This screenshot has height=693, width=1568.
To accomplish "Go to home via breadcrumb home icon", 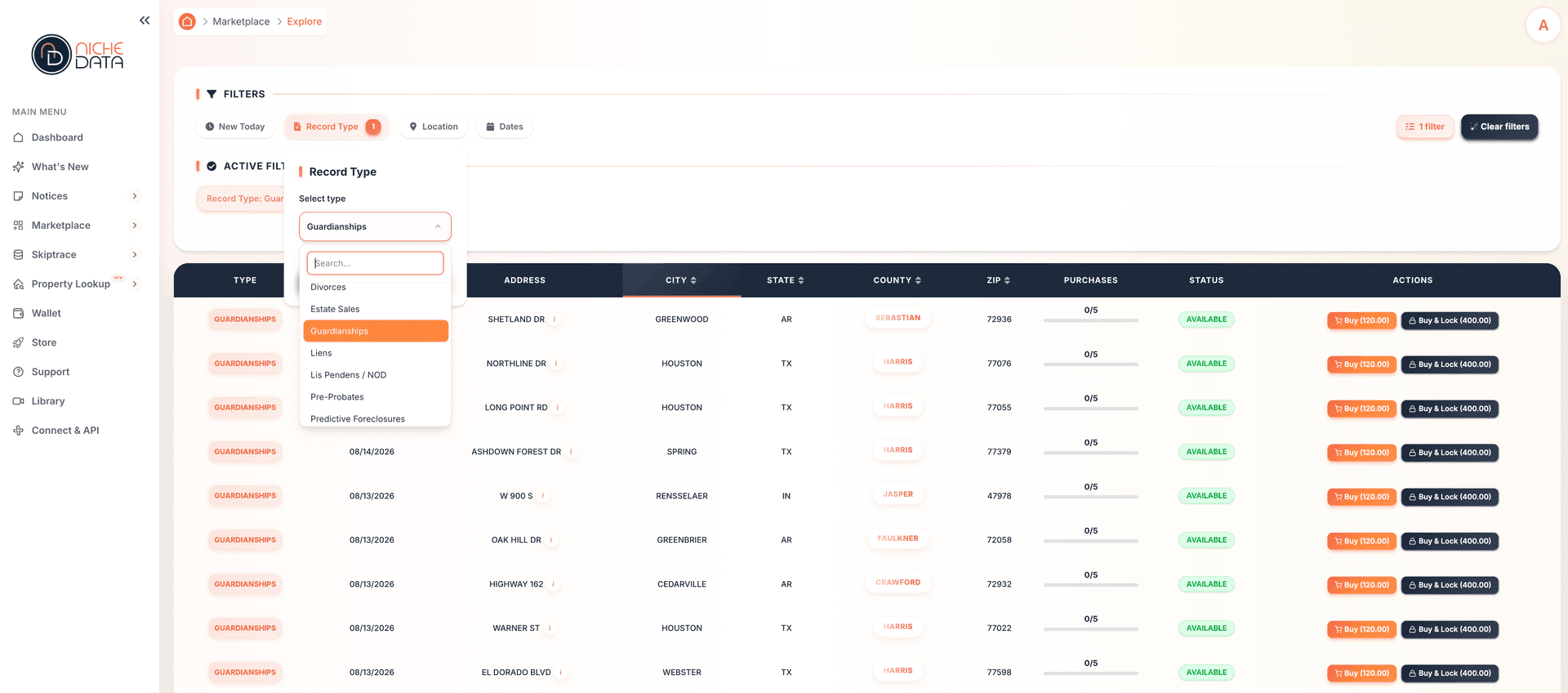I will [187, 21].
